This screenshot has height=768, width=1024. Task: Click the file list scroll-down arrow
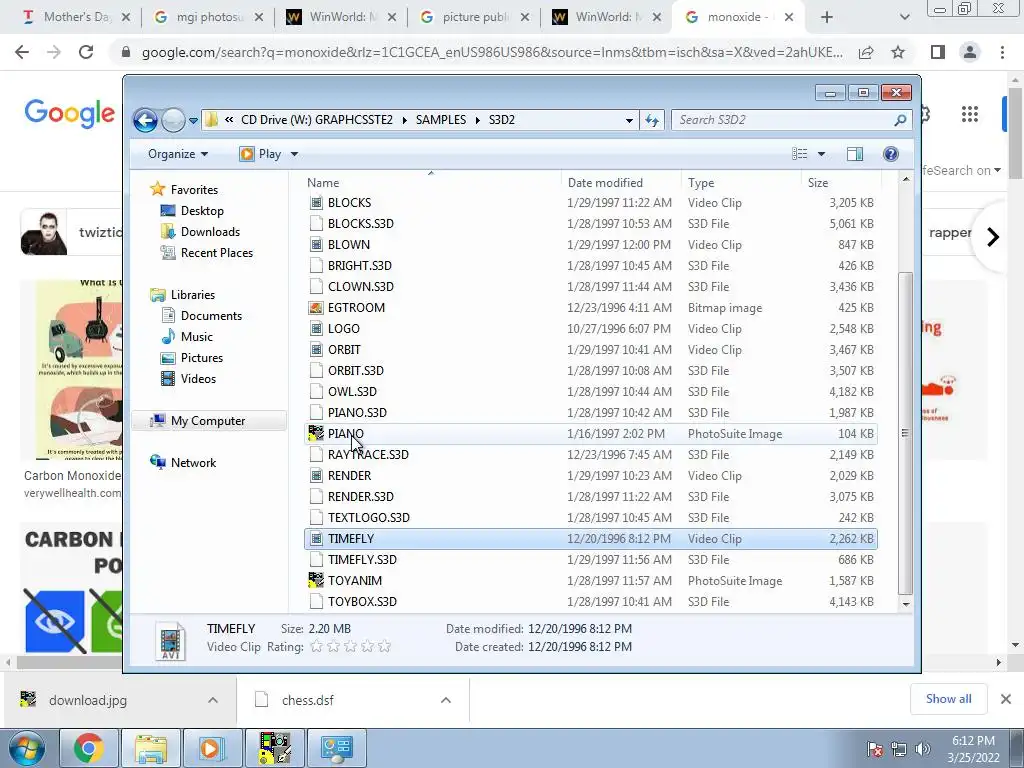coord(905,604)
